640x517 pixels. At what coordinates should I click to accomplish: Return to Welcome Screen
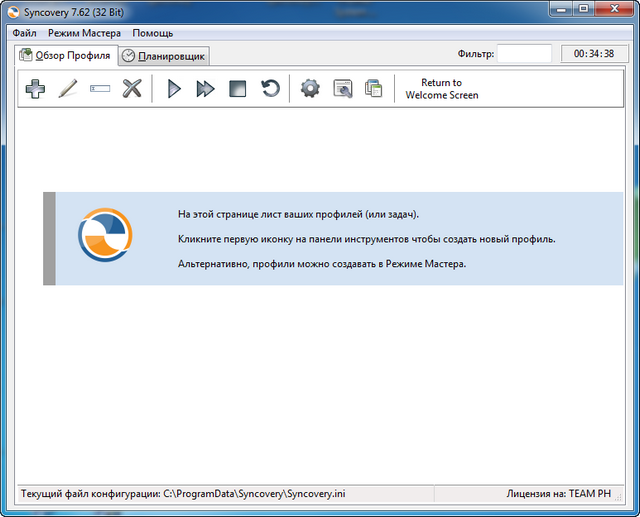point(441,89)
